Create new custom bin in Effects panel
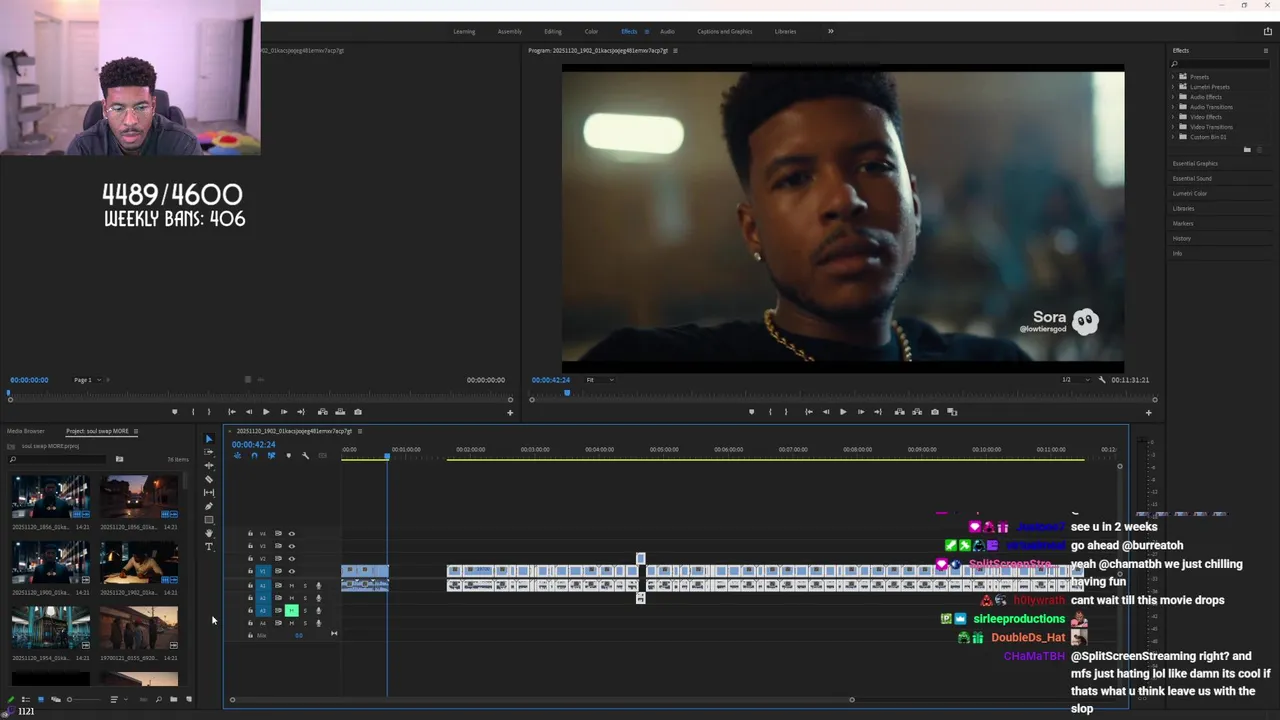This screenshot has height=720, width=1280. tap(1247, 150)
